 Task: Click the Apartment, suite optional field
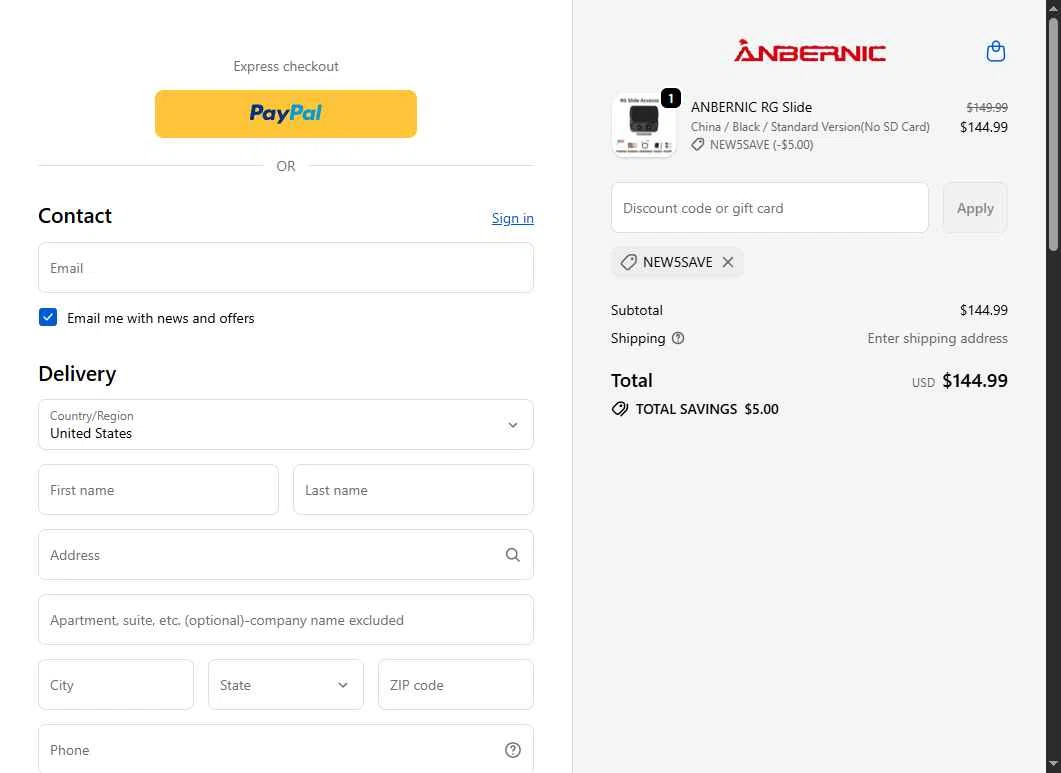pos(286,620)
